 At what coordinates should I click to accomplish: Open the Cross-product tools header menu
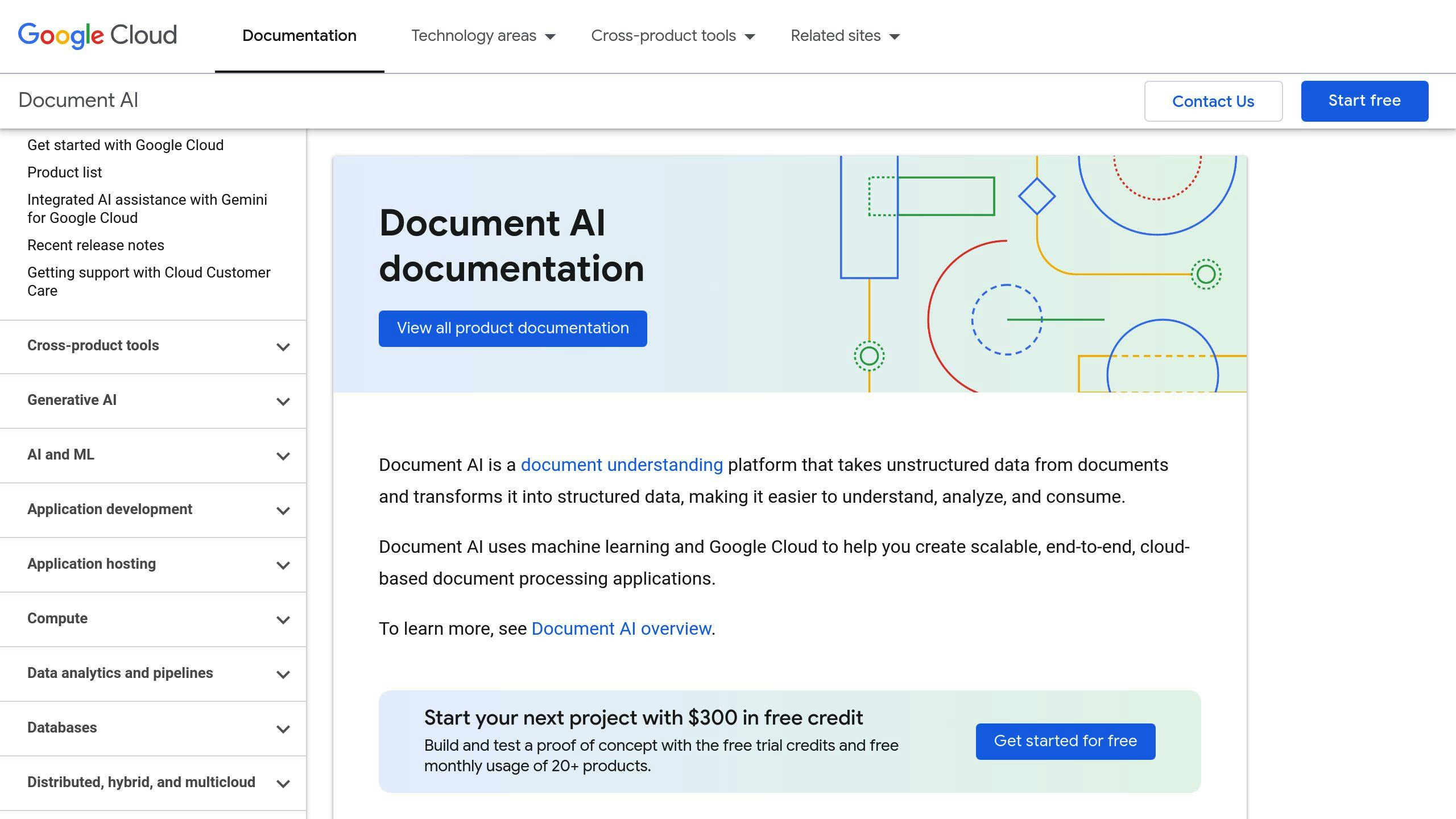(673, 36)
